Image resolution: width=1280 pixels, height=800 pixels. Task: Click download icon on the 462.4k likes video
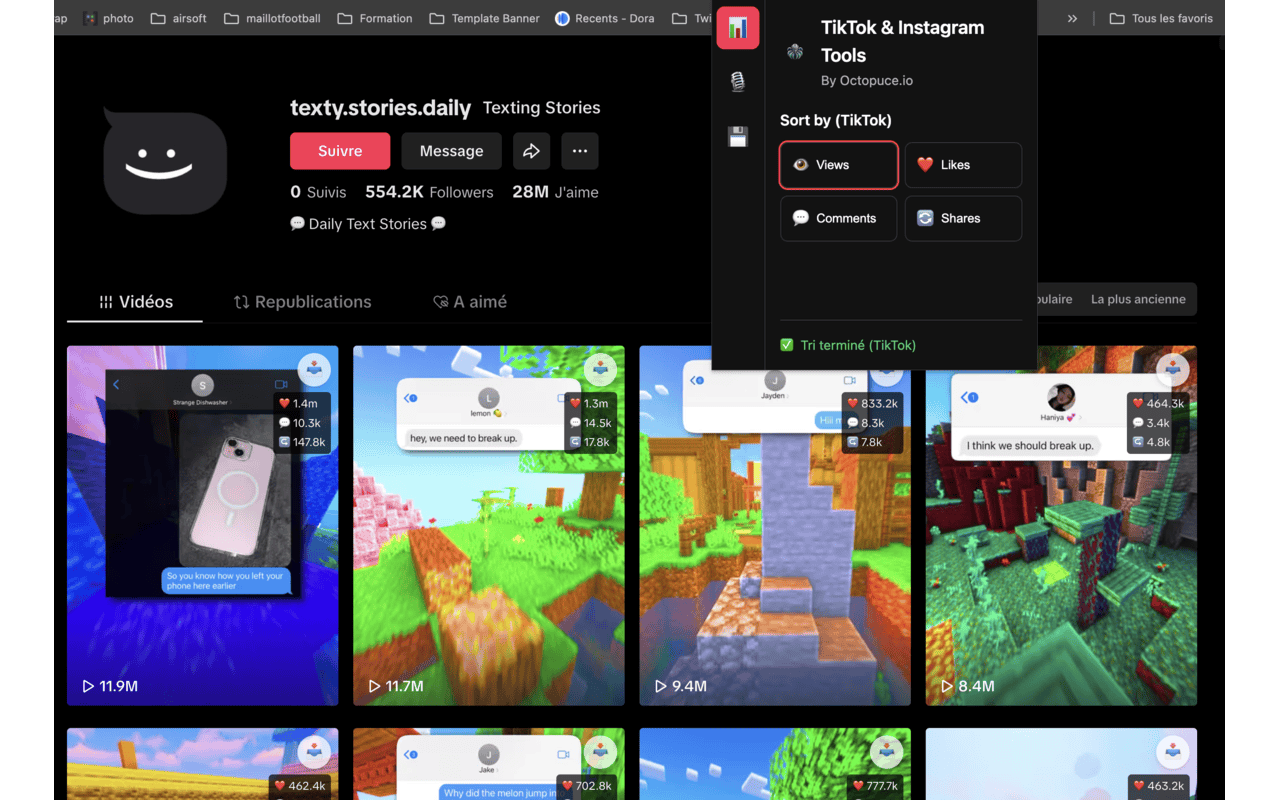315,751
